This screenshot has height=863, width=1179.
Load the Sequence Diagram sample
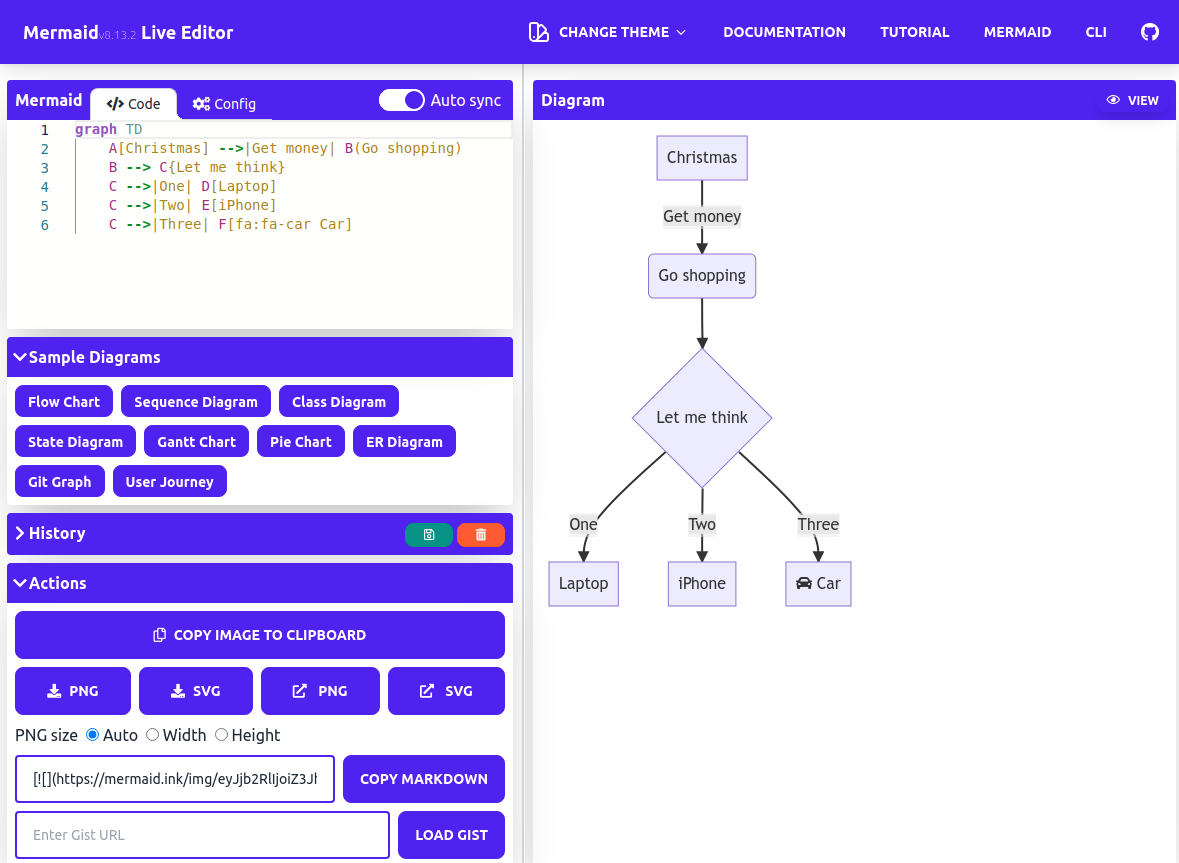(x=196, y=402)
